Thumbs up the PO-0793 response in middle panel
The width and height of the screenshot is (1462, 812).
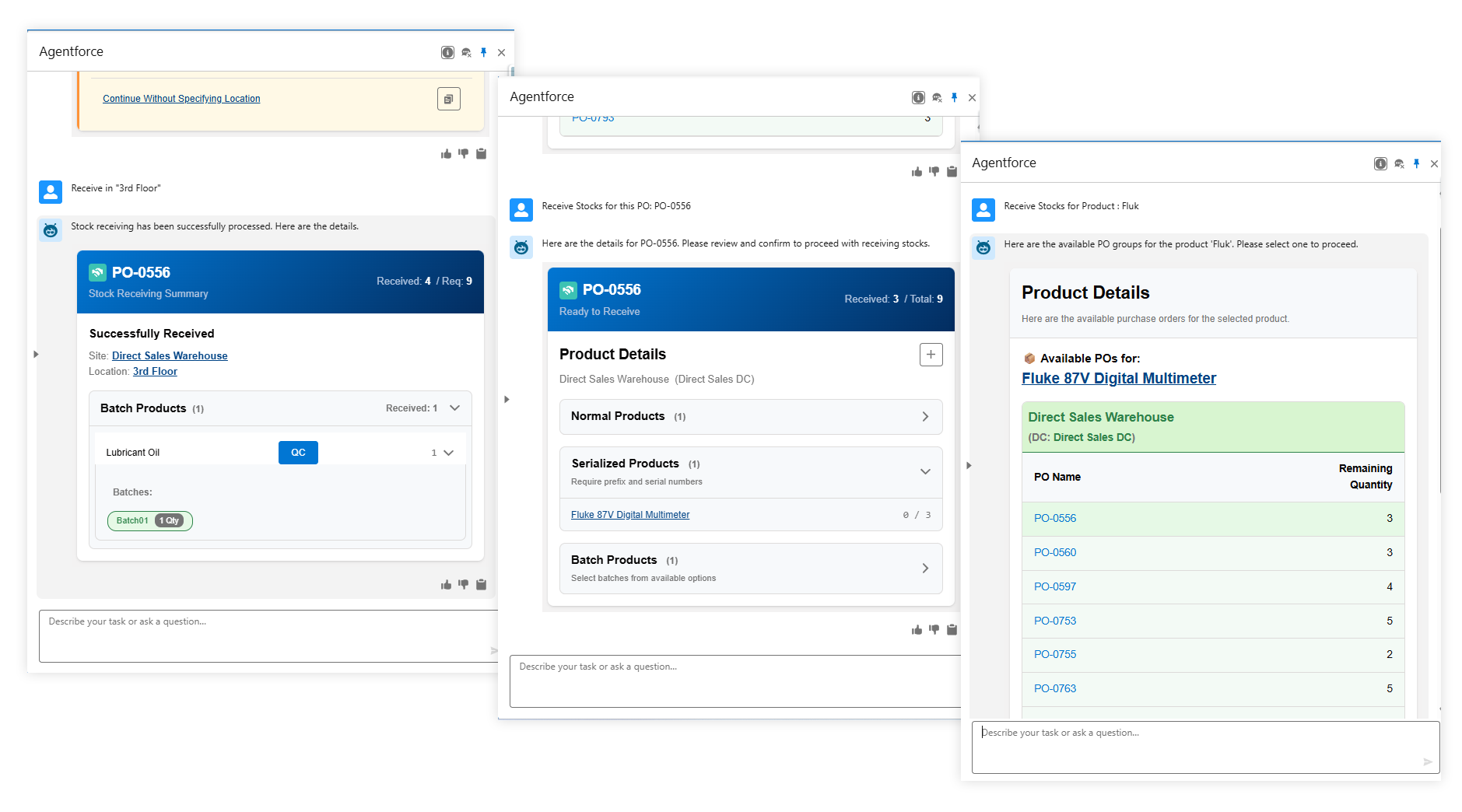(917, 172)
